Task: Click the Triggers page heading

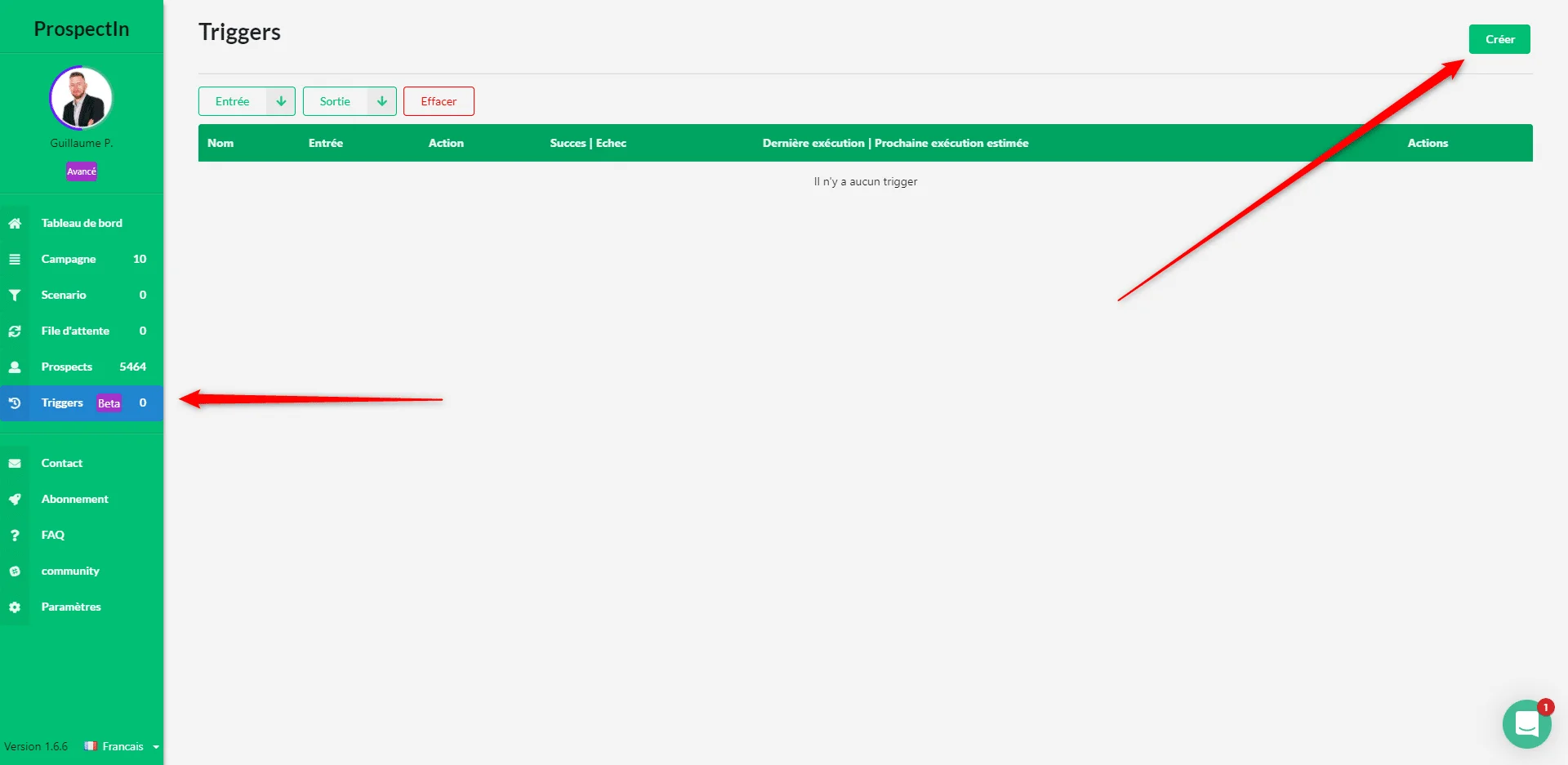Action: coord(239,32)
